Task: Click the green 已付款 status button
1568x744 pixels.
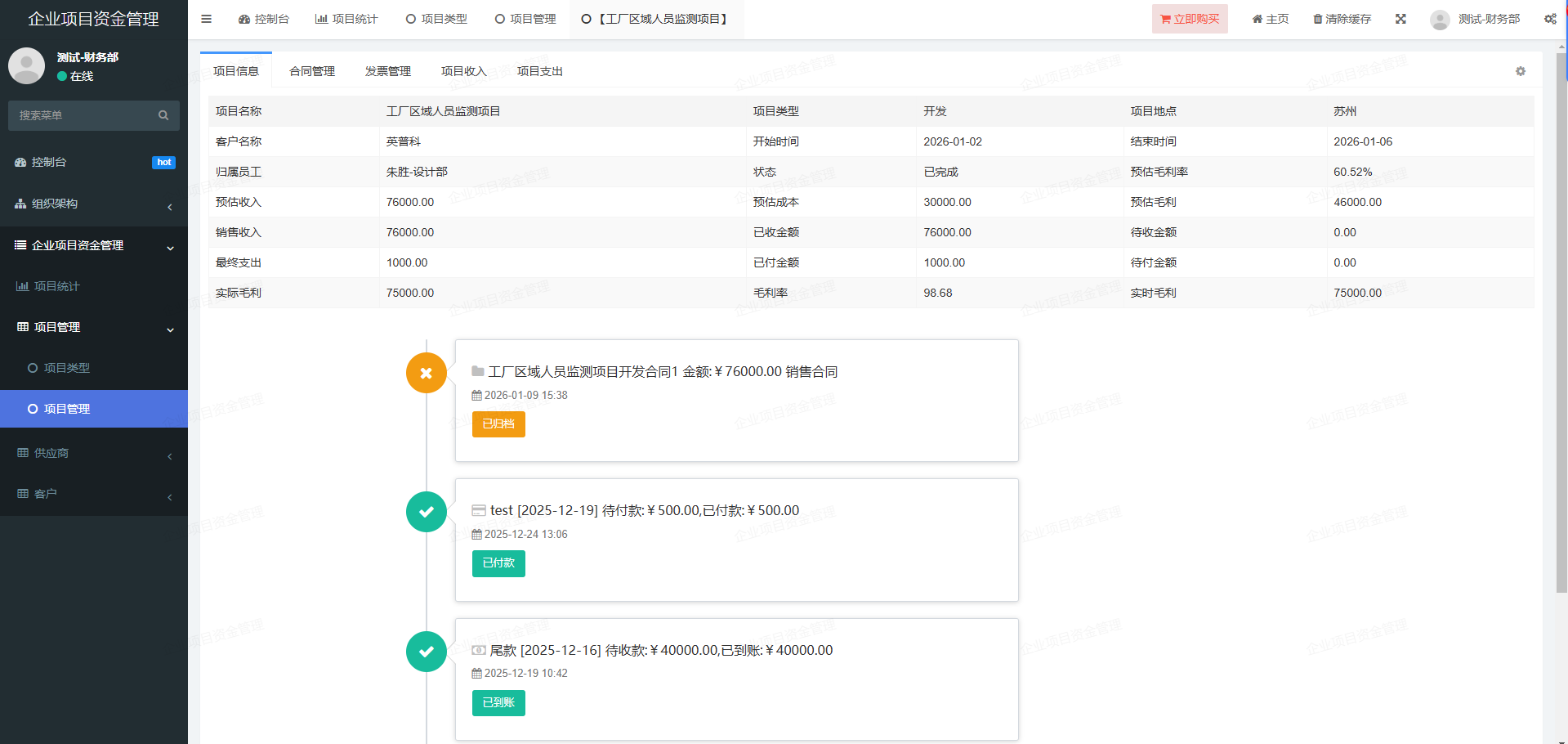Action: tap(498, 563)
